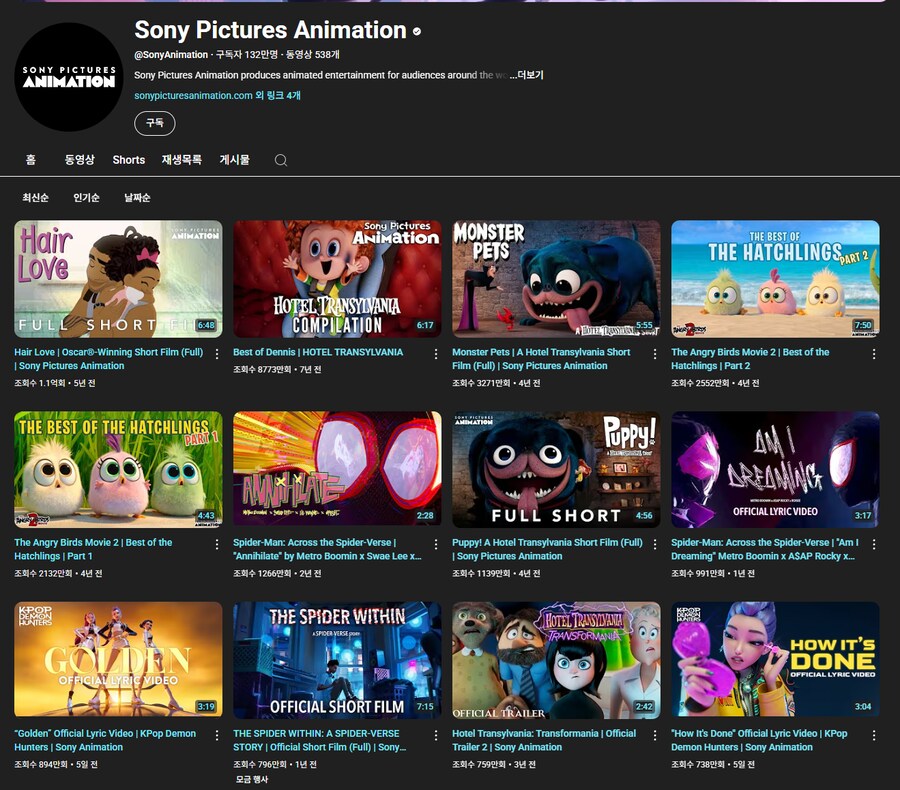Image resolution: width=900 pixels, height=790 pixels.
Task: Open options menu for Am I Dreaming video
Action: (874, 544)
